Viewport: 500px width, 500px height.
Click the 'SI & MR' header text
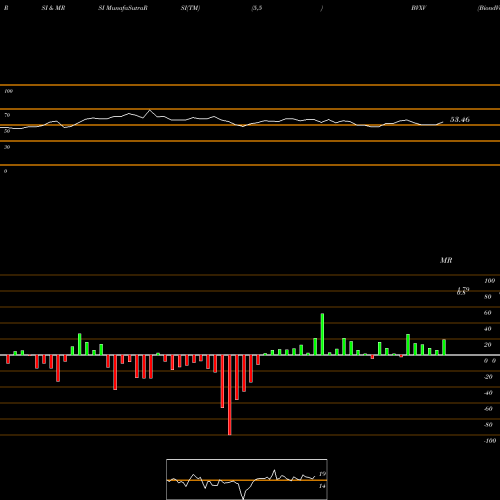click(53, 8)
